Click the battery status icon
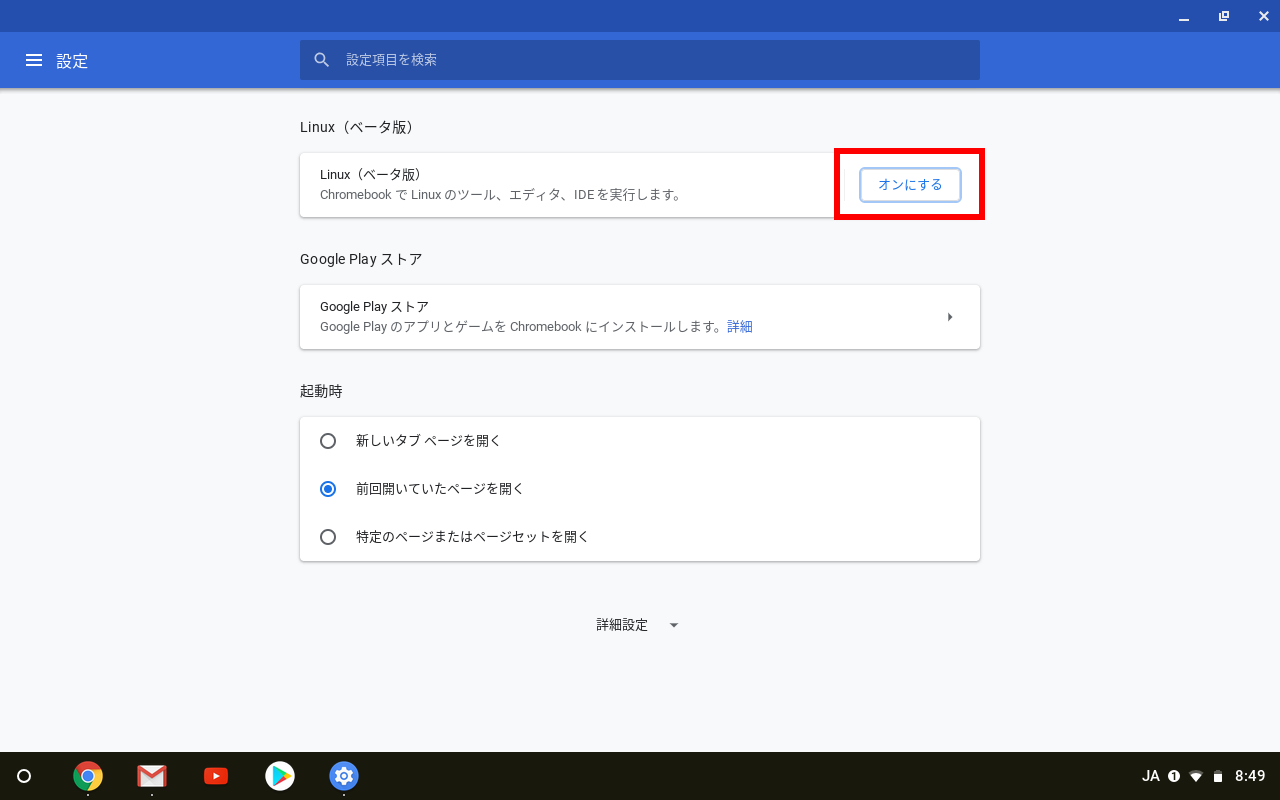This screenshot has height=800, width=1280. [1218, 776]
